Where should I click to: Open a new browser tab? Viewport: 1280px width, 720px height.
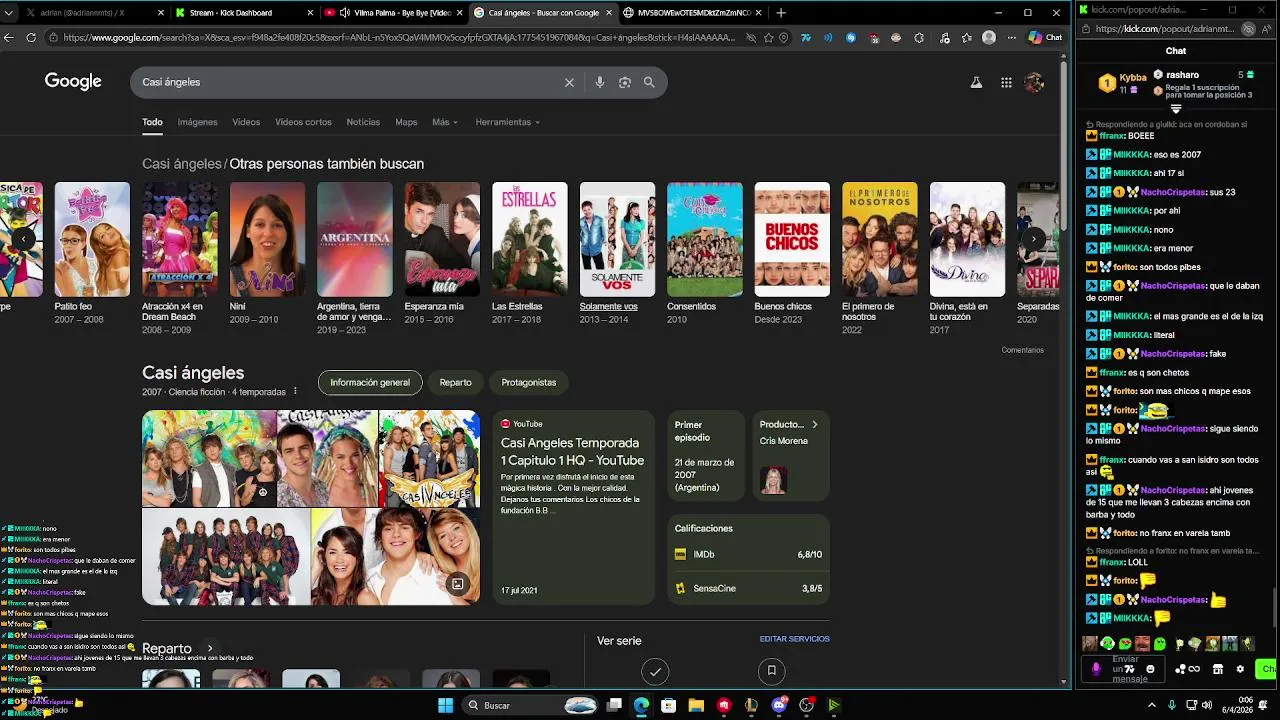click(x=781, y=13)
